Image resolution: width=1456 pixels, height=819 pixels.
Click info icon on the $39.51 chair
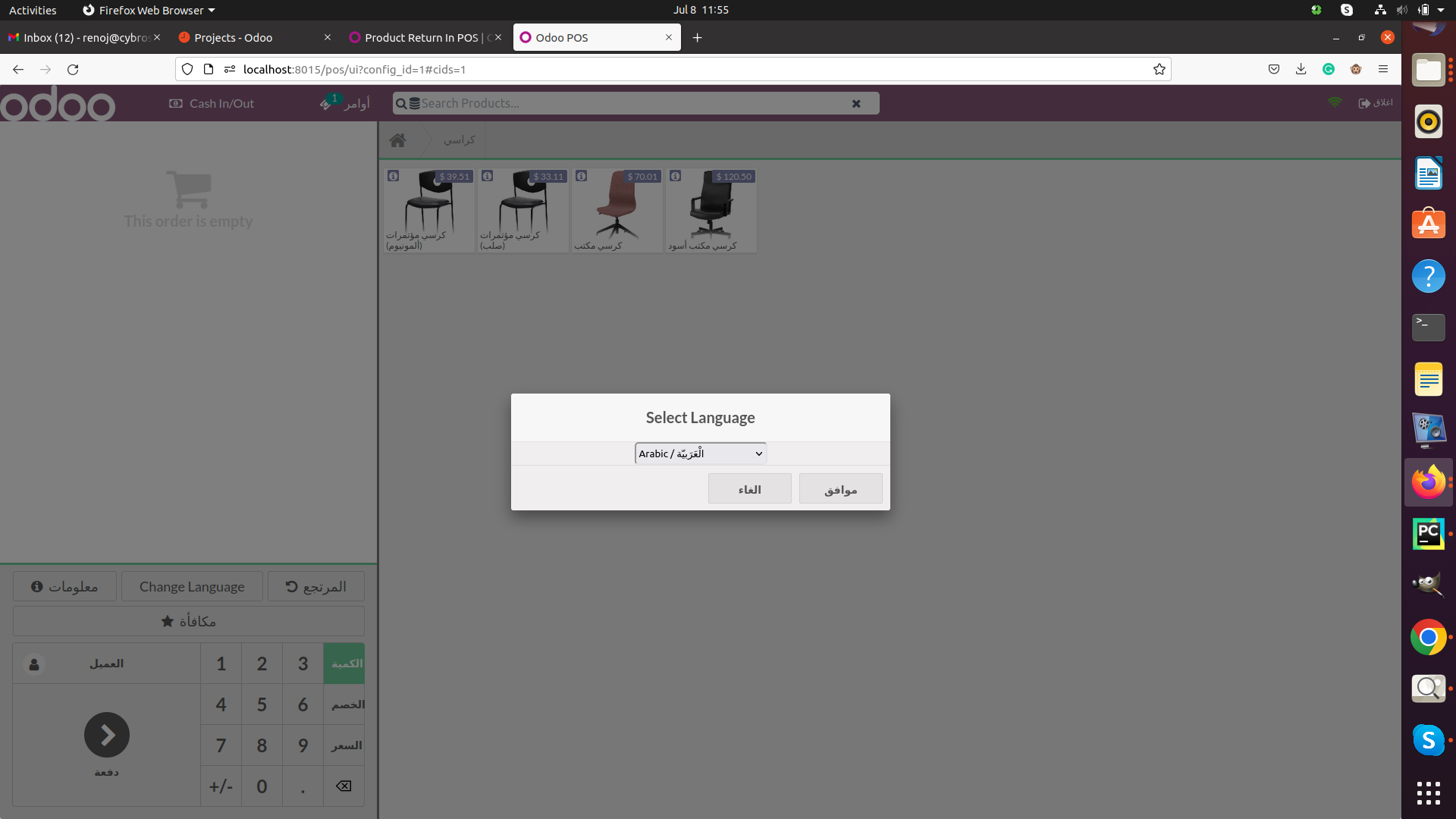coord(394,176)
